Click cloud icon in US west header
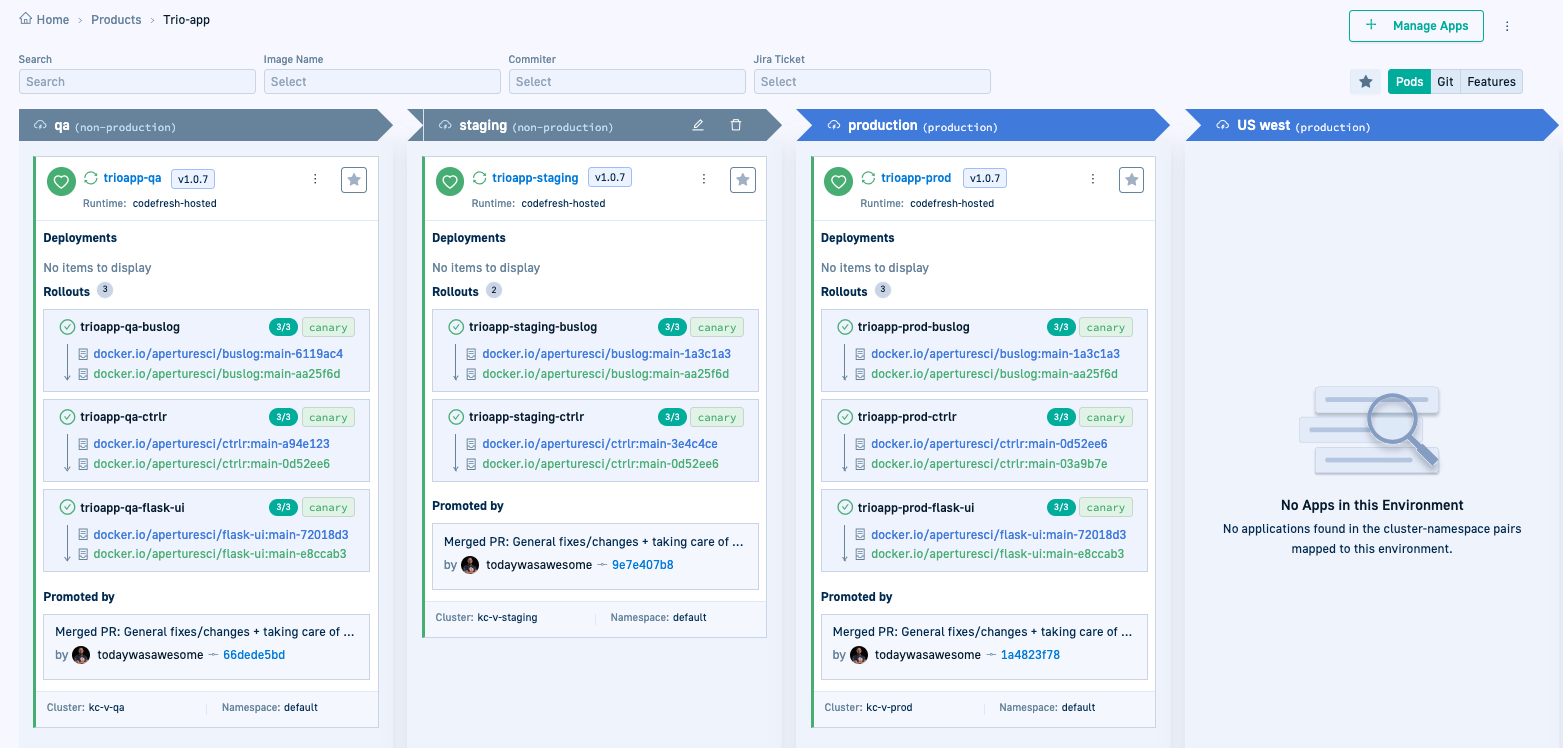This screenshot has width=1563, height=748. coord(1222,126)
